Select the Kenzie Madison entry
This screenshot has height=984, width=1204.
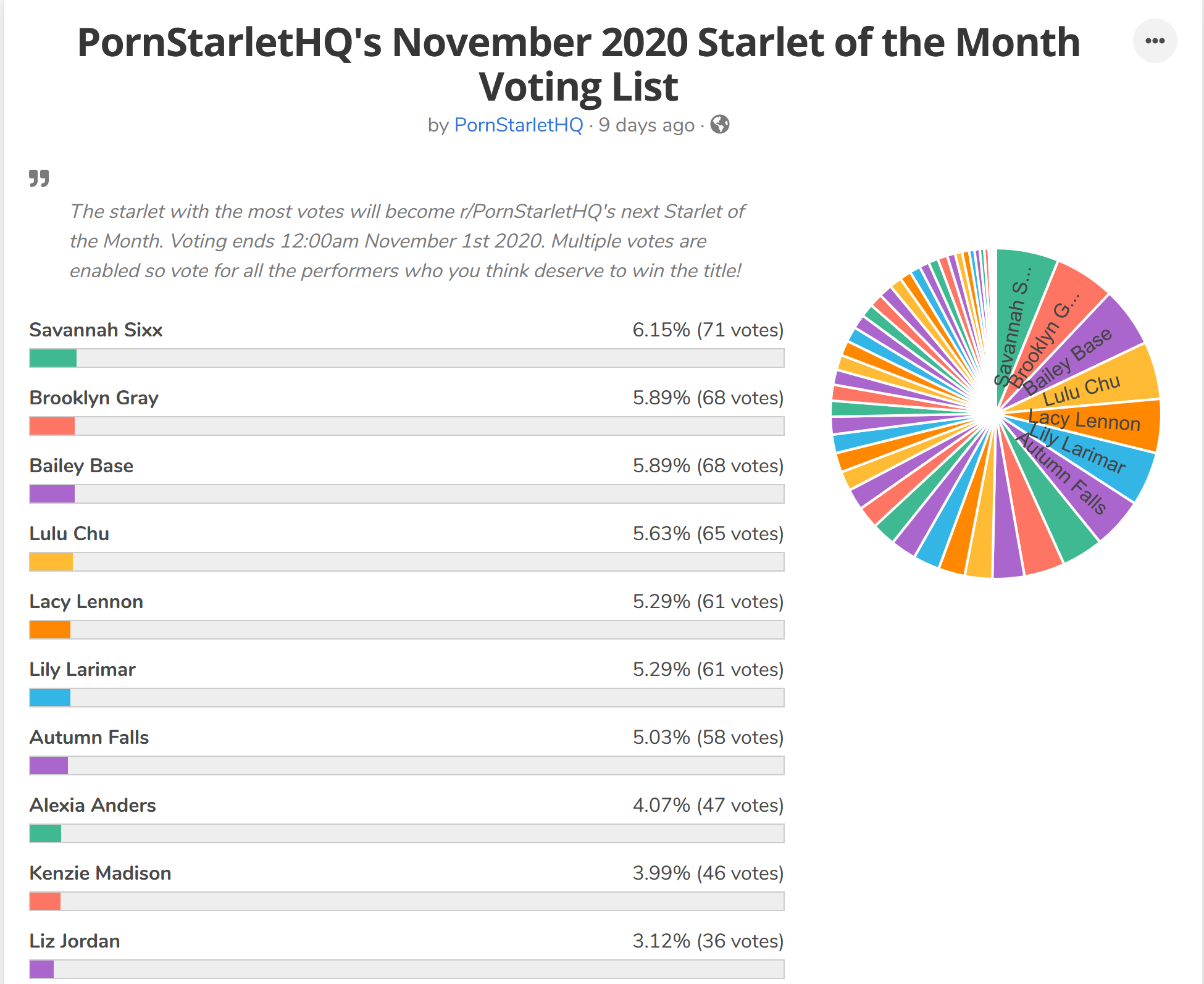tap(101, 873)
